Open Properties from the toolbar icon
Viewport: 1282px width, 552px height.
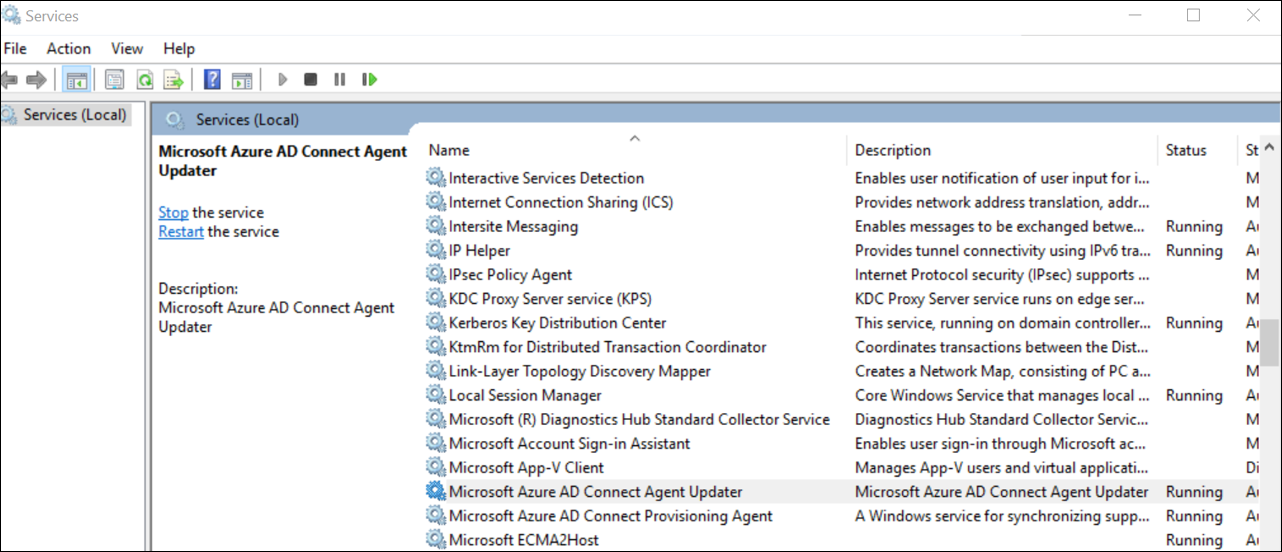coord(114,79)
